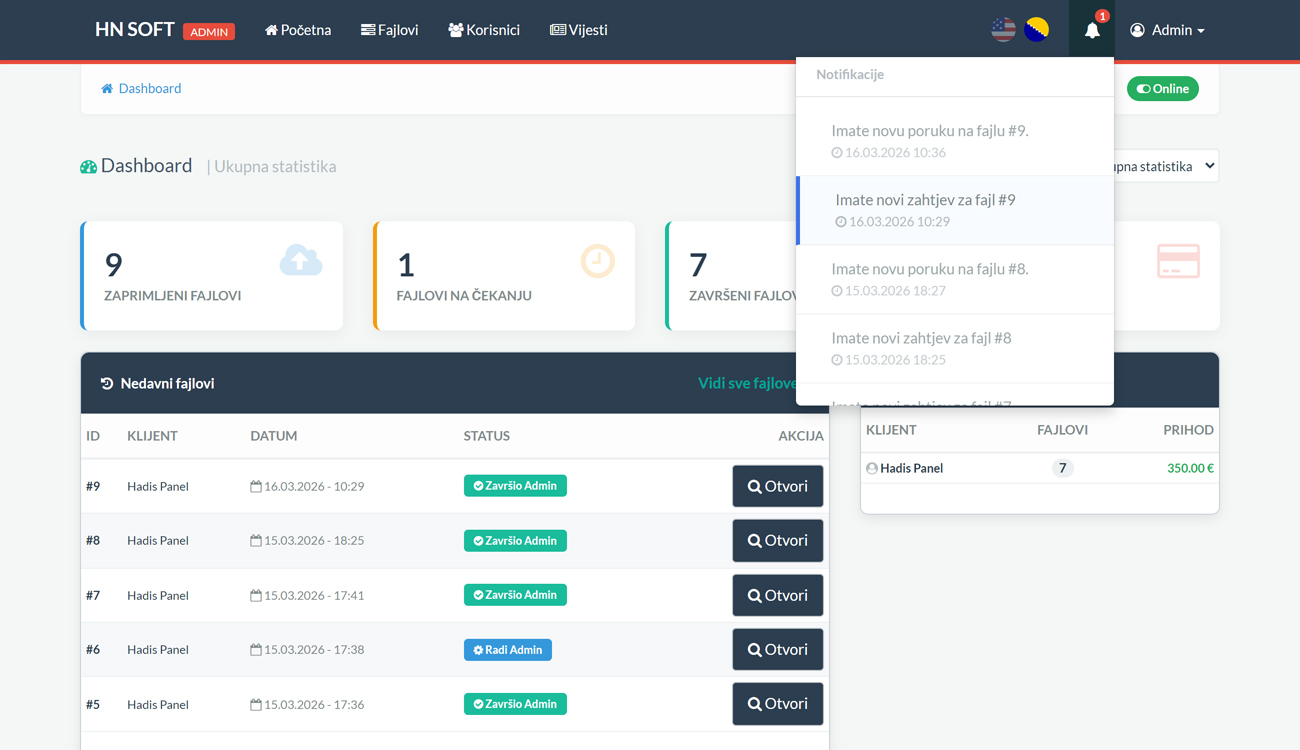Click the clock icon on pending files card
1300x750 pixels.
[x=597, y=261]
